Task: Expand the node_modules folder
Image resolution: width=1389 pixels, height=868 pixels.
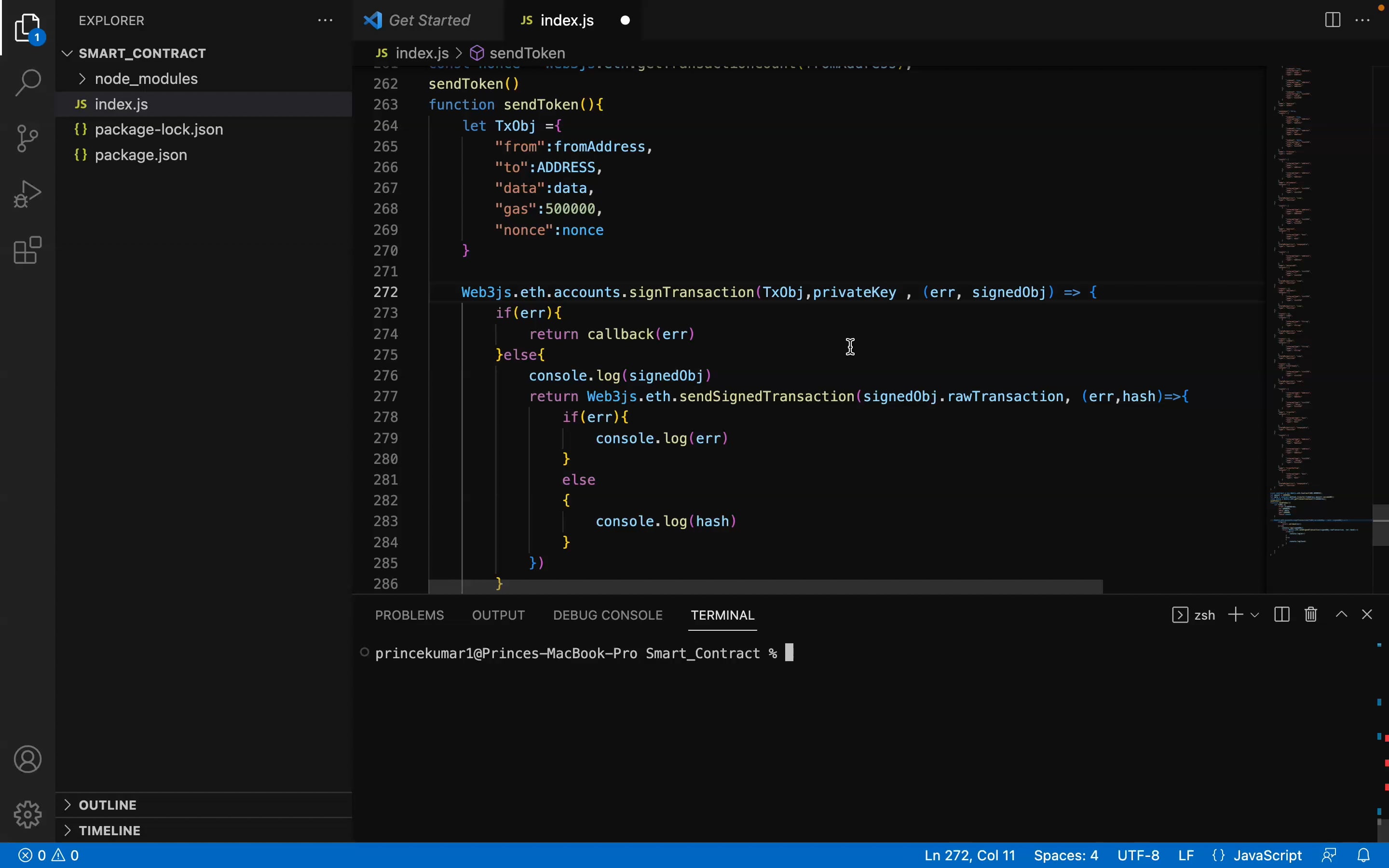Action: 203,79
